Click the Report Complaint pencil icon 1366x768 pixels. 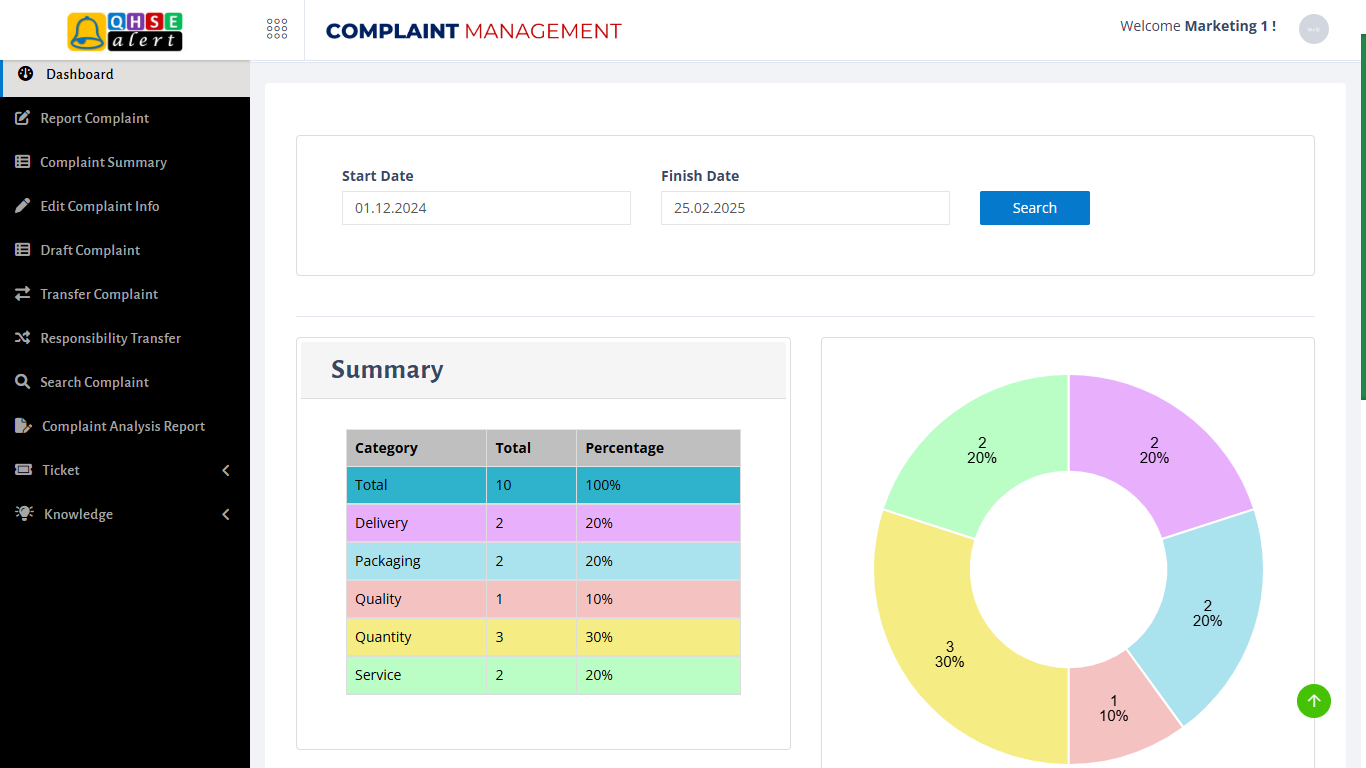point(22,117)
